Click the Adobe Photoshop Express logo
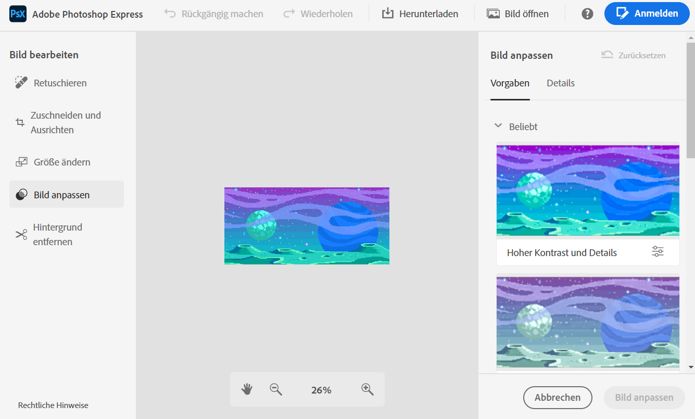 point(18,14)
